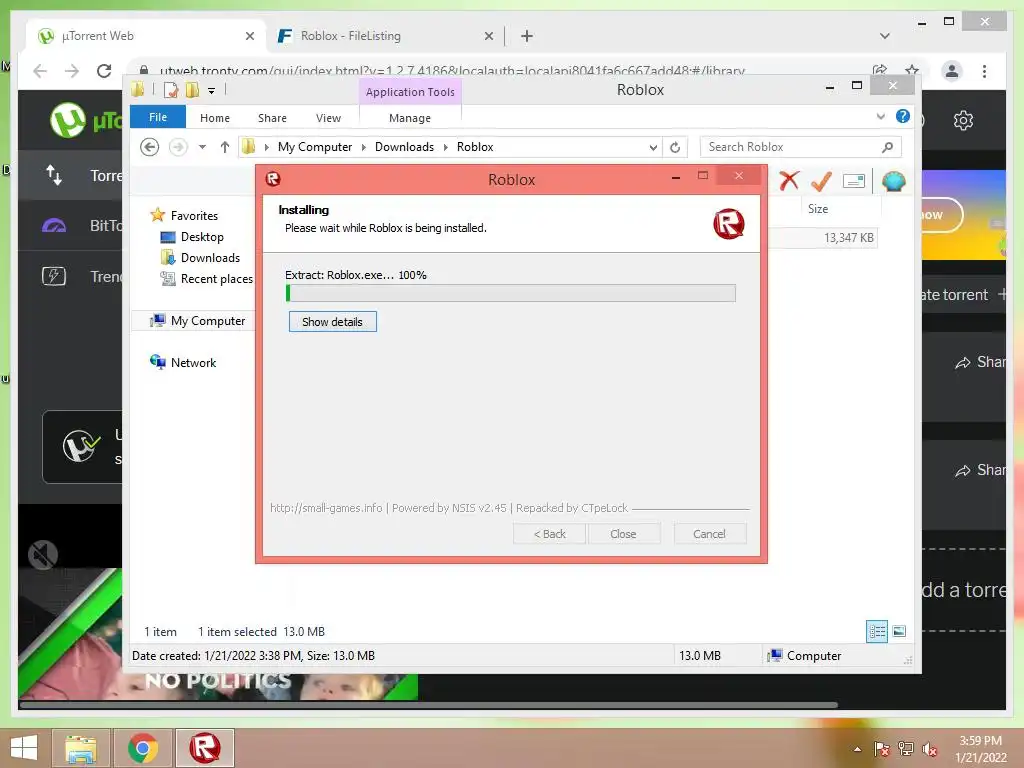1024x768 pixels.
Task: Select the Roblox installer taskbar icon
Action: (204, 748)
